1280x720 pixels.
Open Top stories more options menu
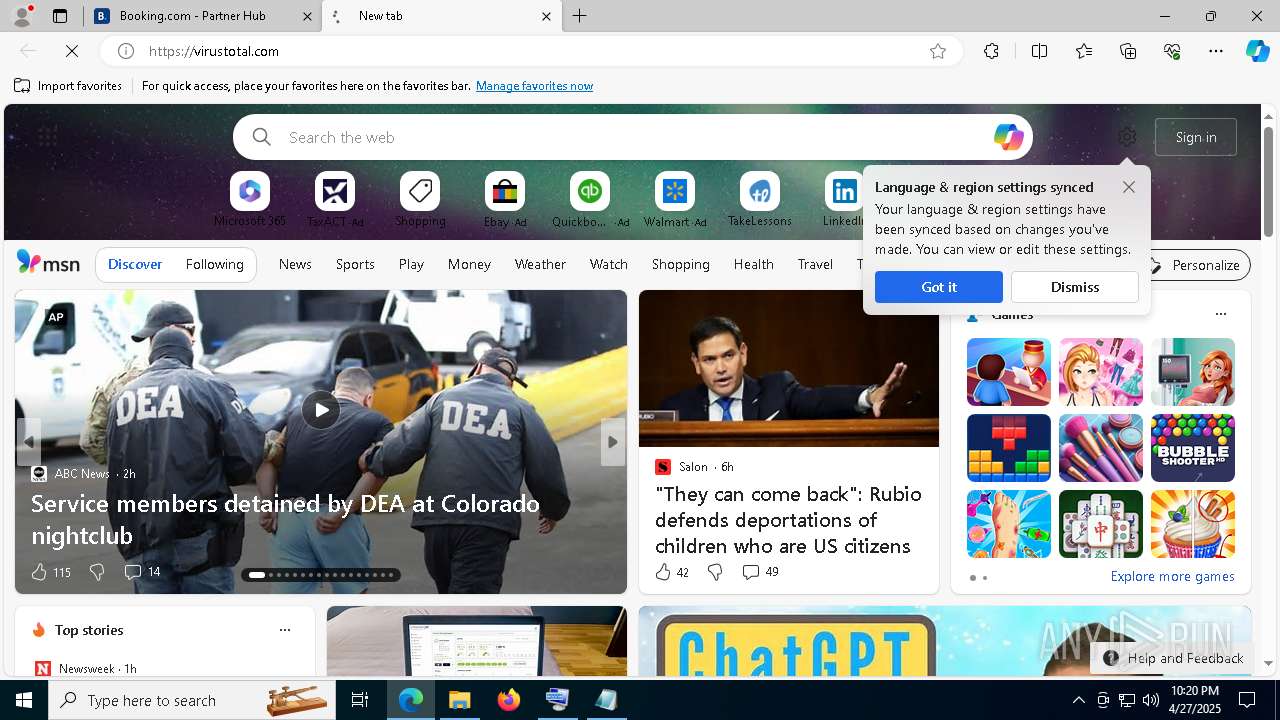(x=285, y=630)
